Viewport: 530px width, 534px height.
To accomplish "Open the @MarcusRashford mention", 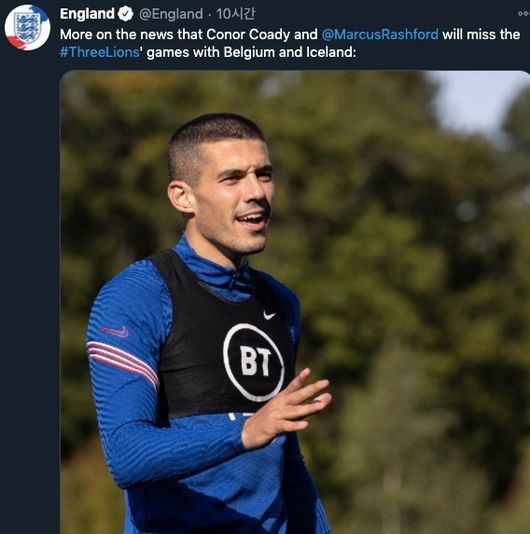I will (x=380, y=34).
